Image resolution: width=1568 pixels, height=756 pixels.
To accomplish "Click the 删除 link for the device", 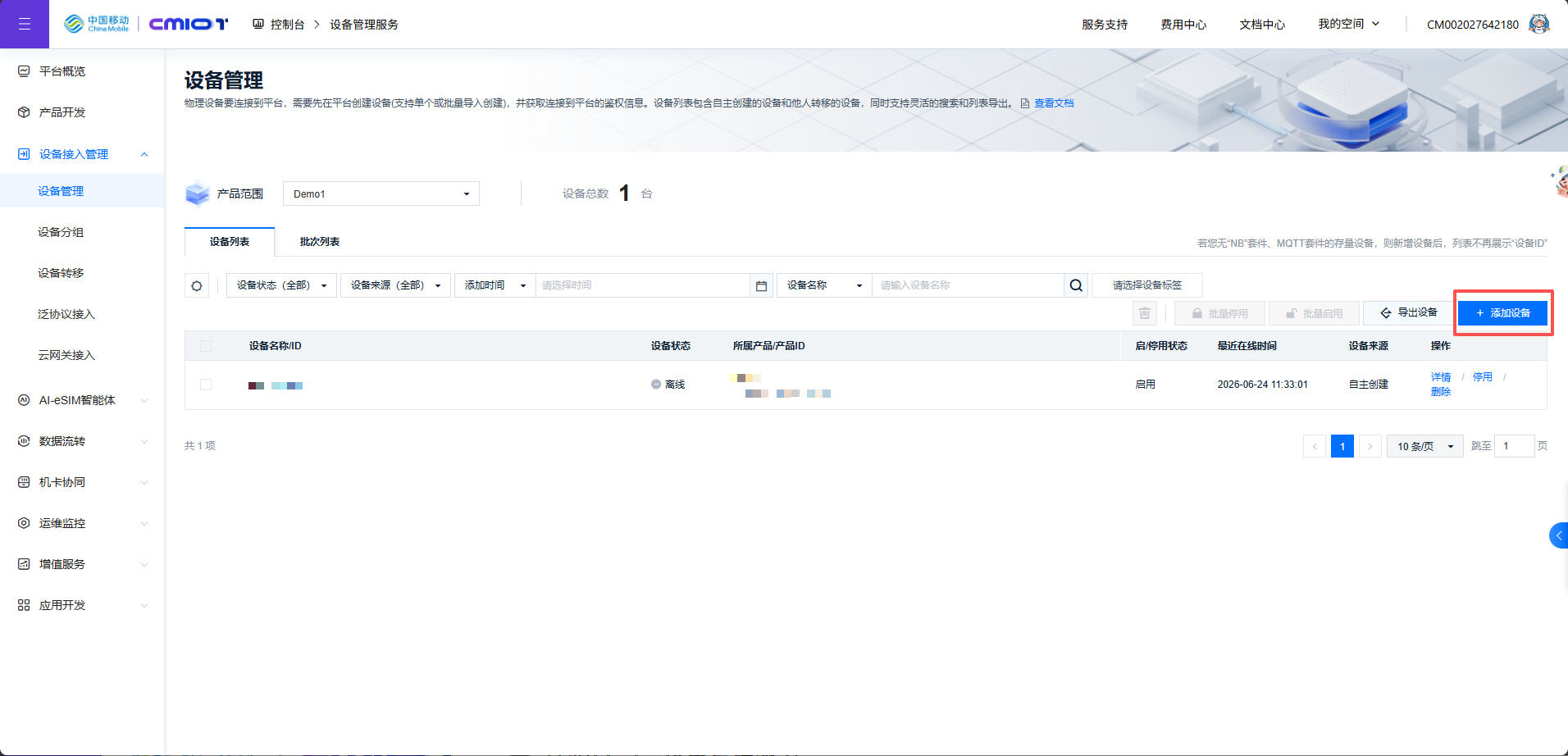I will coord(1441,392).
